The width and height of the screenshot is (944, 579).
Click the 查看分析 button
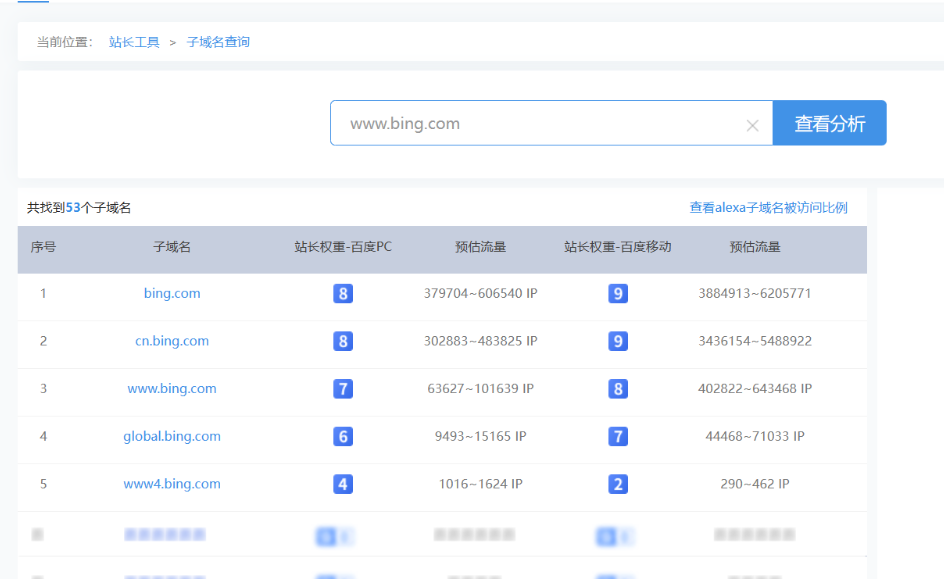[x=829, y=123]
